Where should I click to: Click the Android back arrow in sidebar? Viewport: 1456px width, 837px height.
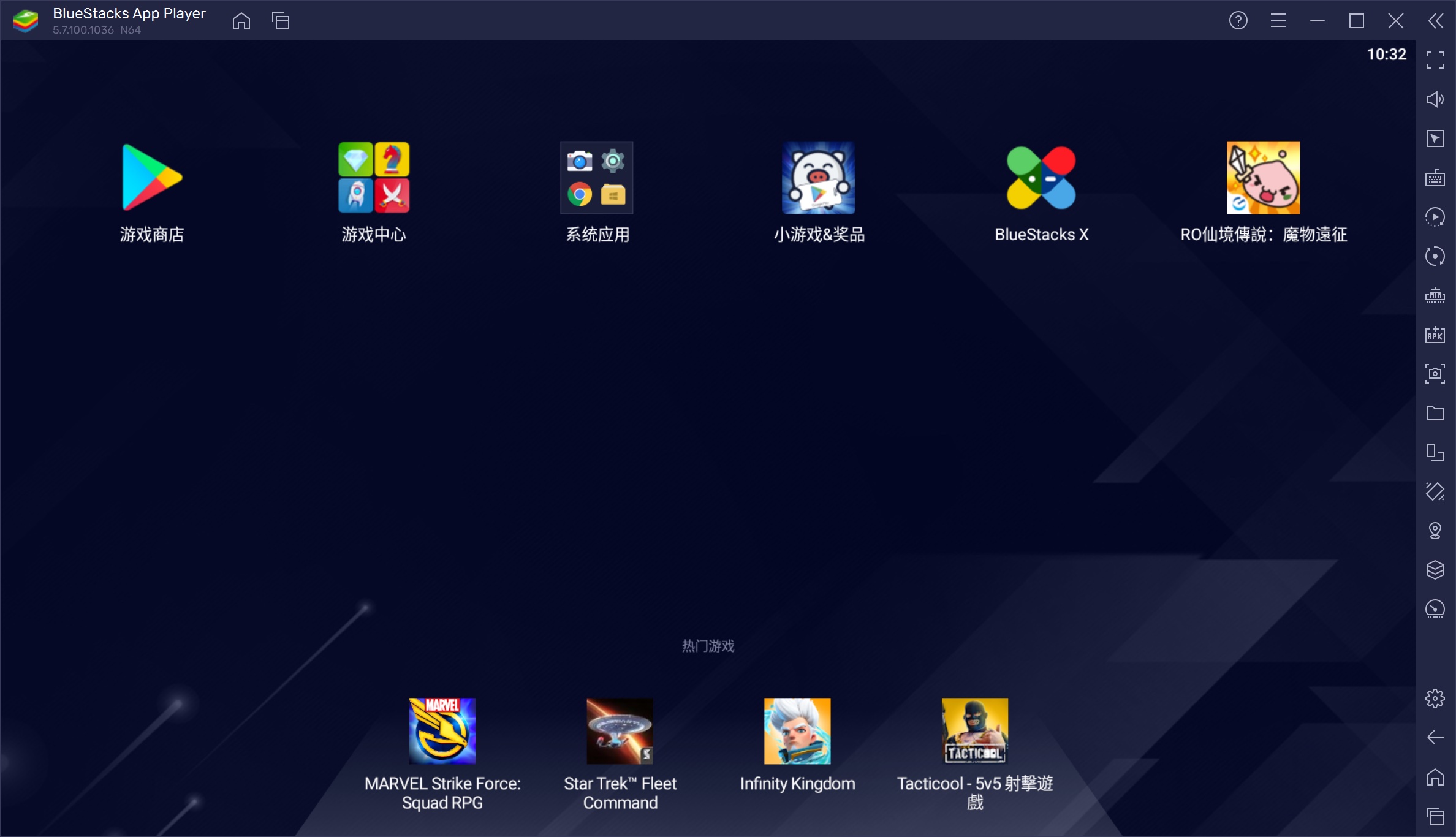pyautogui.click(x=1435, y=738)
